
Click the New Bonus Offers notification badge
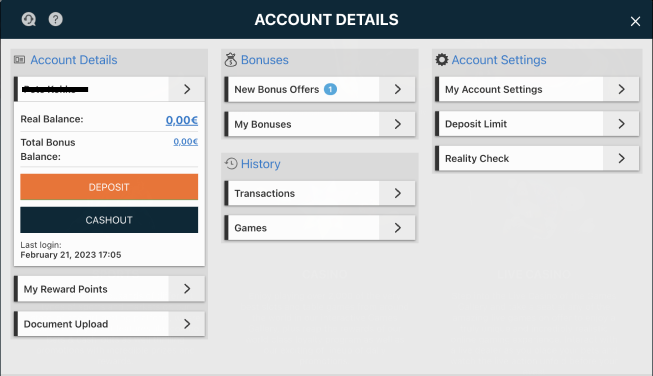[330, 89]
